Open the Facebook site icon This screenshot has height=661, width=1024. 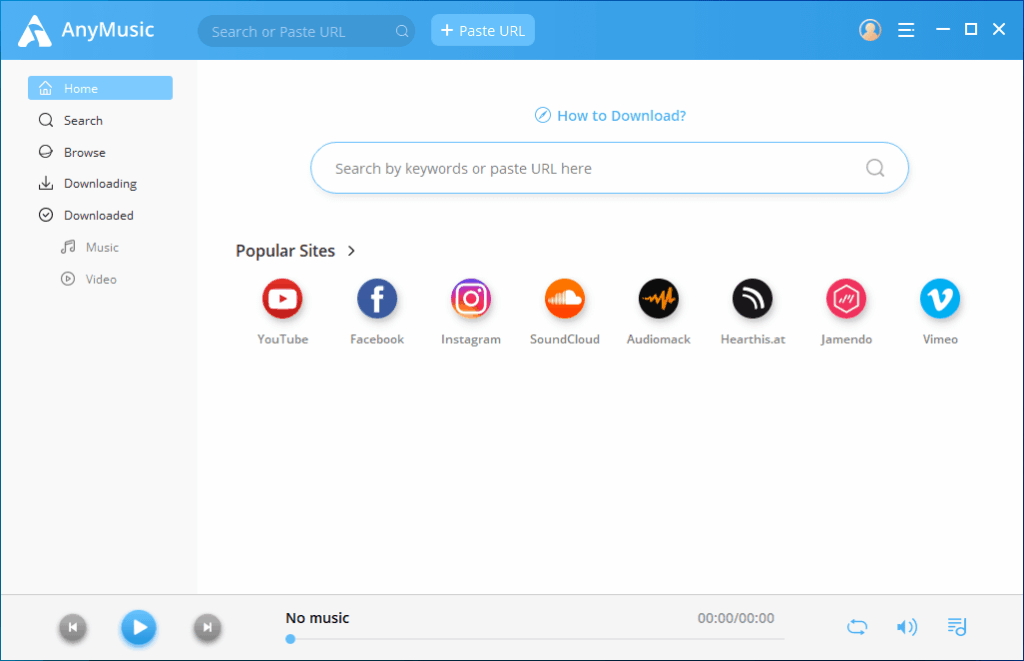pyautogui.click(x=377, y=299)
